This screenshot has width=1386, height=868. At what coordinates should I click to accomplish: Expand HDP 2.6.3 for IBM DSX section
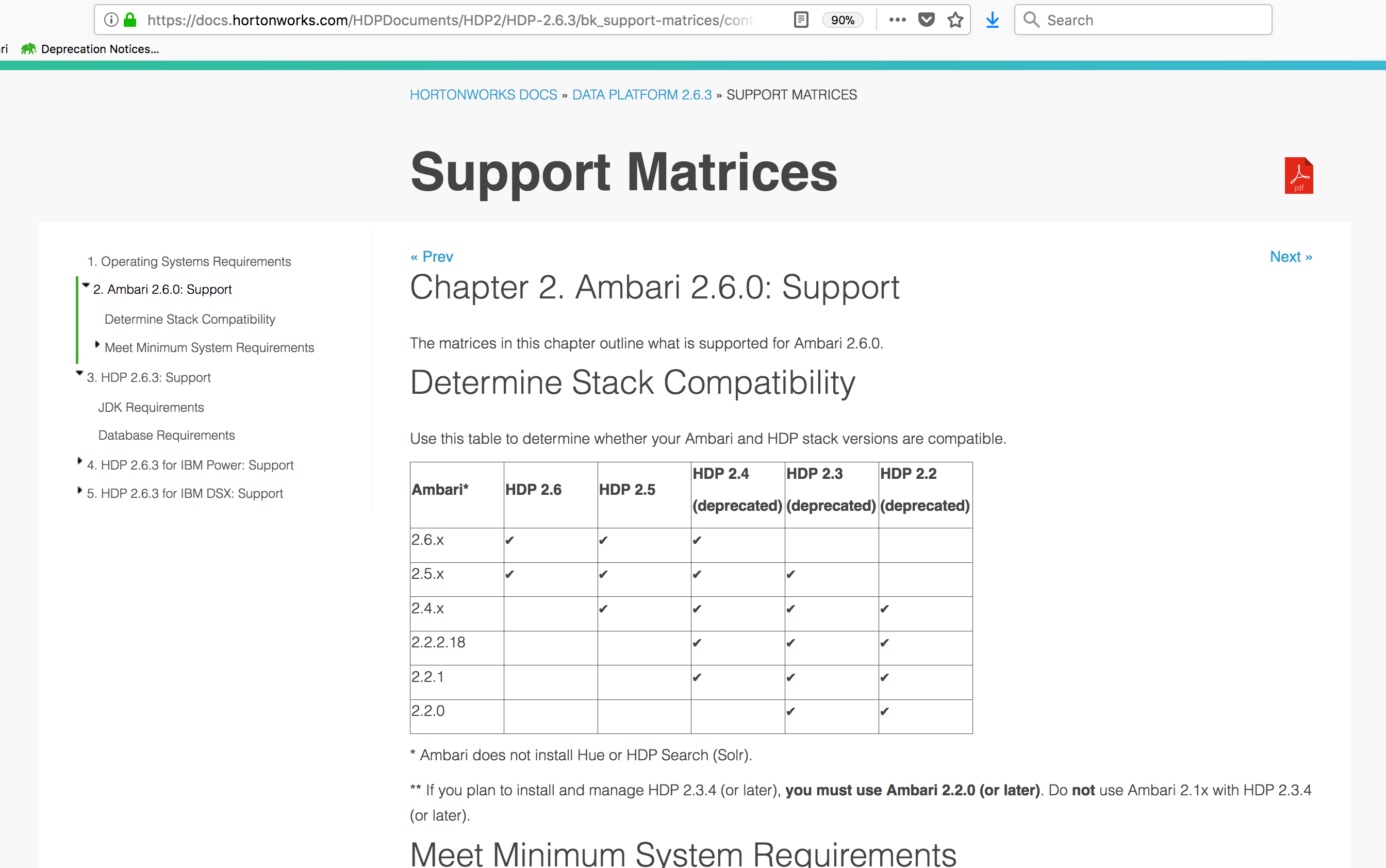(79, 490)
